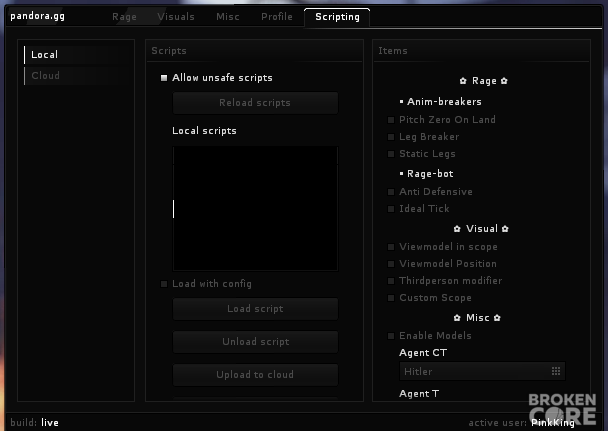Open the Visuals tab

click(x=176, y=17)
